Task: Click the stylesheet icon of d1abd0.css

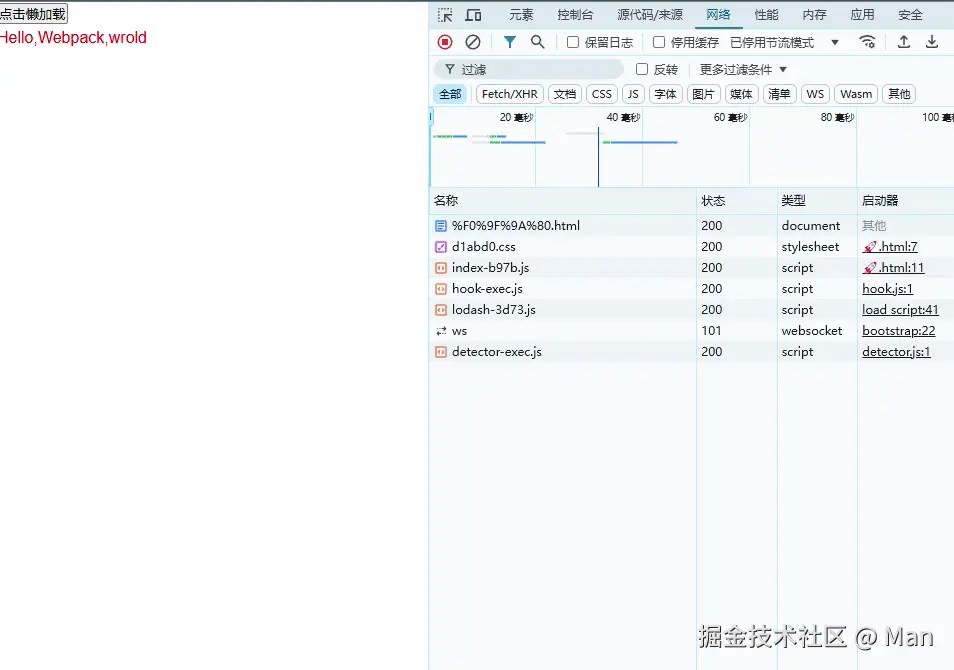Action: pyautogui.click(x=441, y=247)
